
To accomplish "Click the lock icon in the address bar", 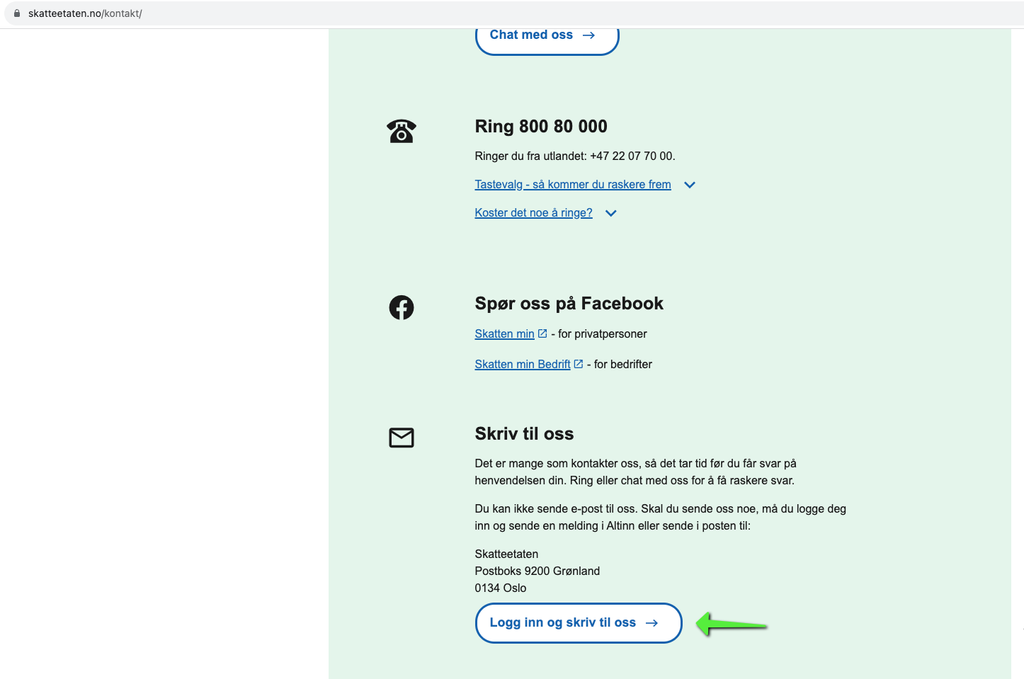I will 16,14.
